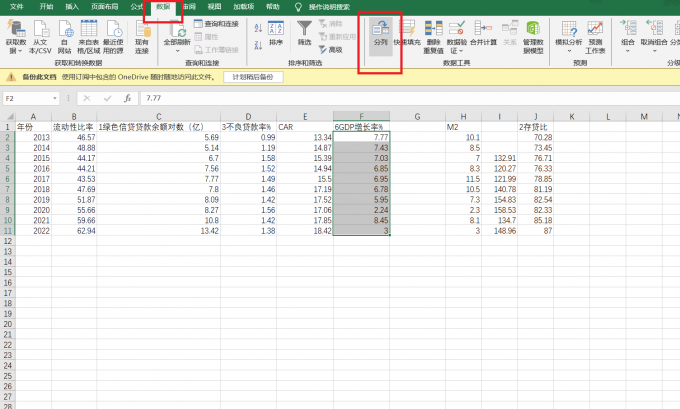Manage Data Model (管理数据模型)
680x409 pixels.
coord(533,36)
